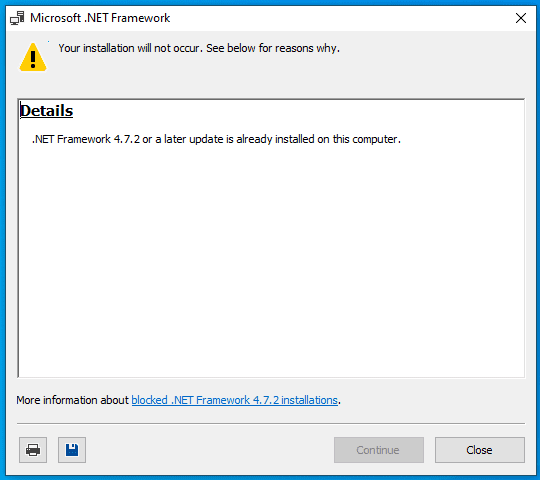
Task: Click the horizontal divider above the buttons
Action: point(271,424)
